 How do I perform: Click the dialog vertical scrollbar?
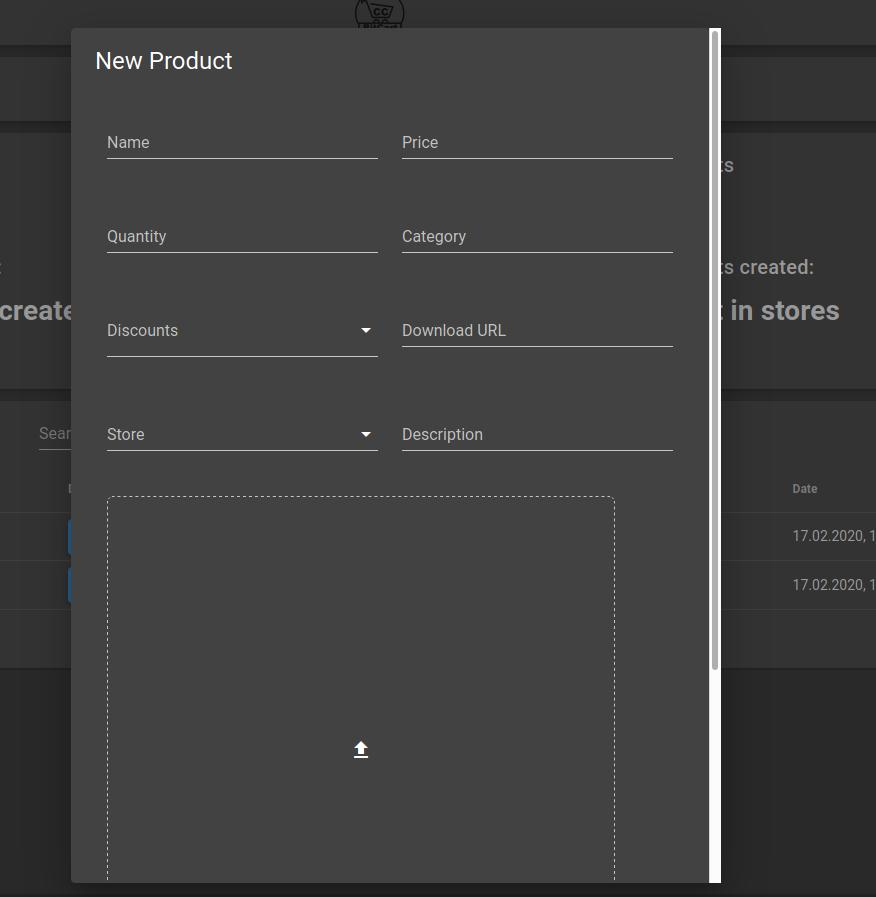[x=715, y=349]
